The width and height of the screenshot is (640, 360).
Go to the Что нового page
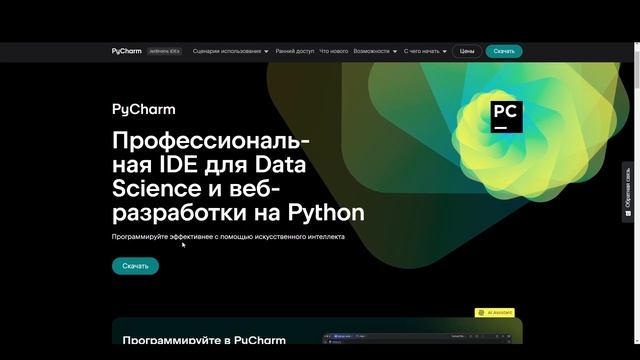(x=333, y=51)
